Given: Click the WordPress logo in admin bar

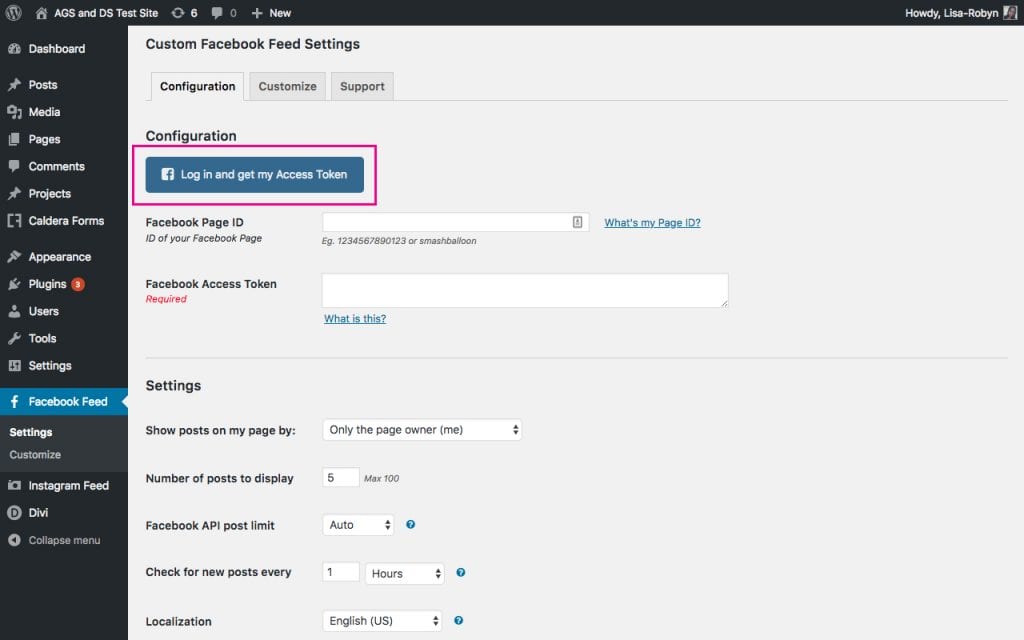Looking at the screenshot, I should [x=13, y=12].
